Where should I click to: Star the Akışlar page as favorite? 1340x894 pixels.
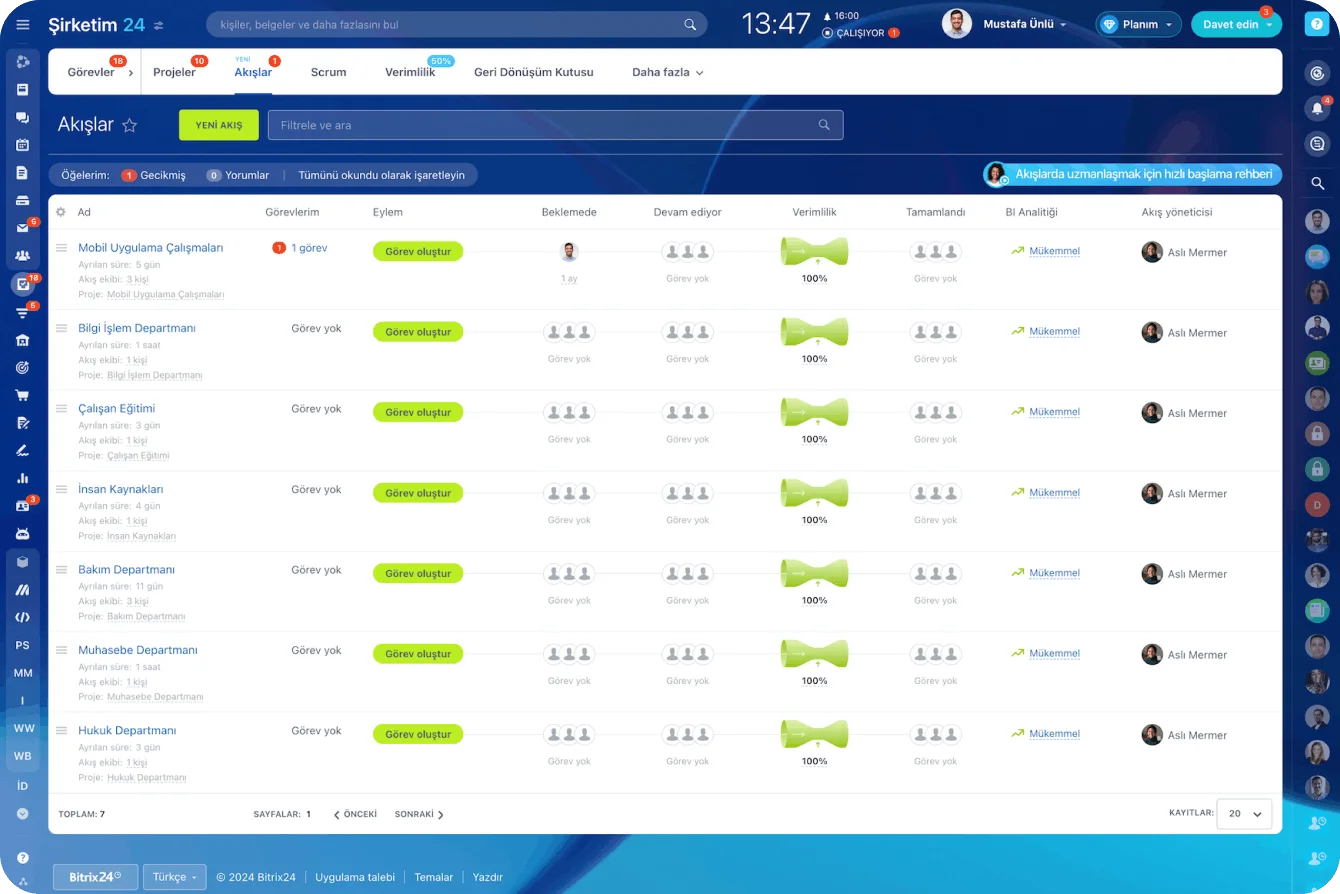point(129,125)
